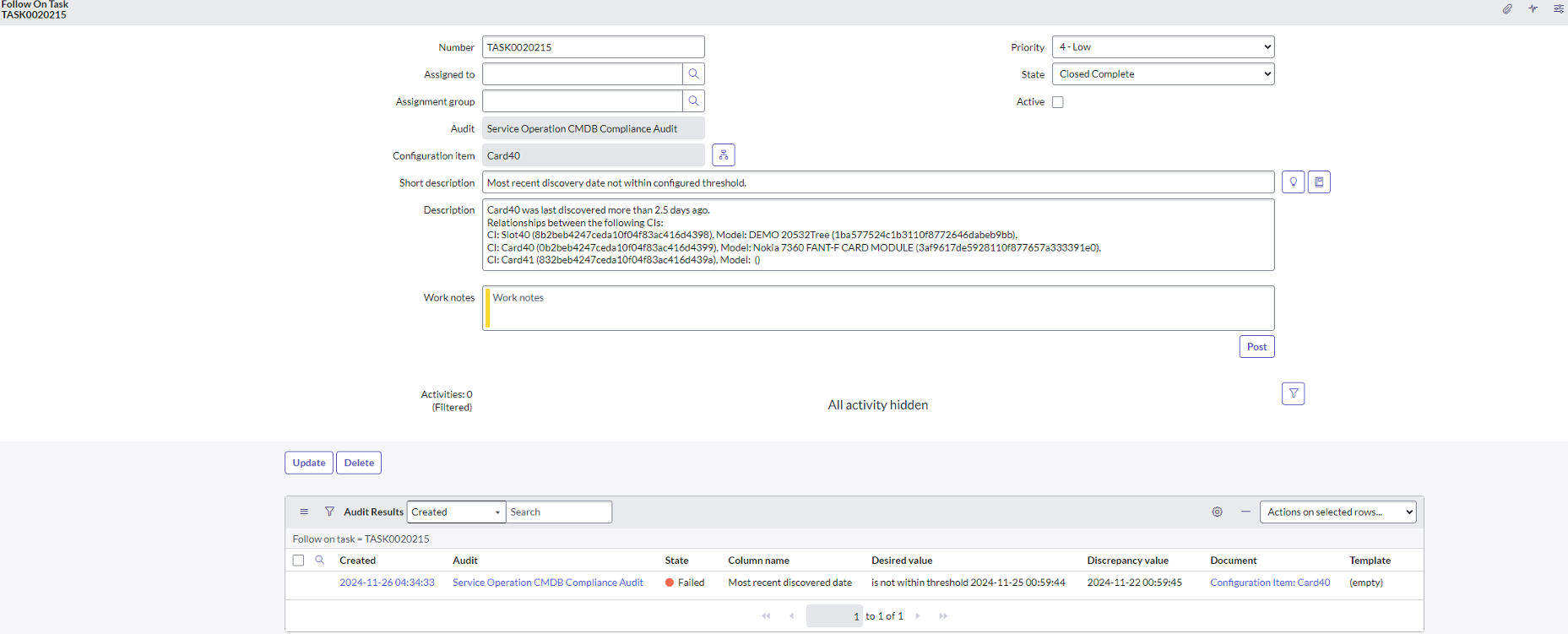1568x634 pixels.
Task: Click into the Assigned to field
Action: coord(583,74)
